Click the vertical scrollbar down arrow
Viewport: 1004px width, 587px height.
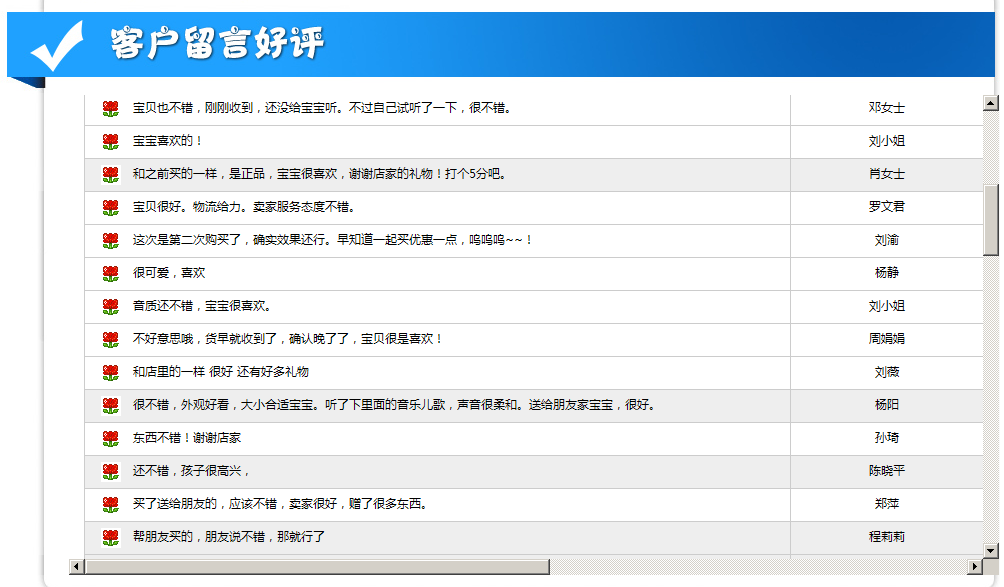click(990, 550)
